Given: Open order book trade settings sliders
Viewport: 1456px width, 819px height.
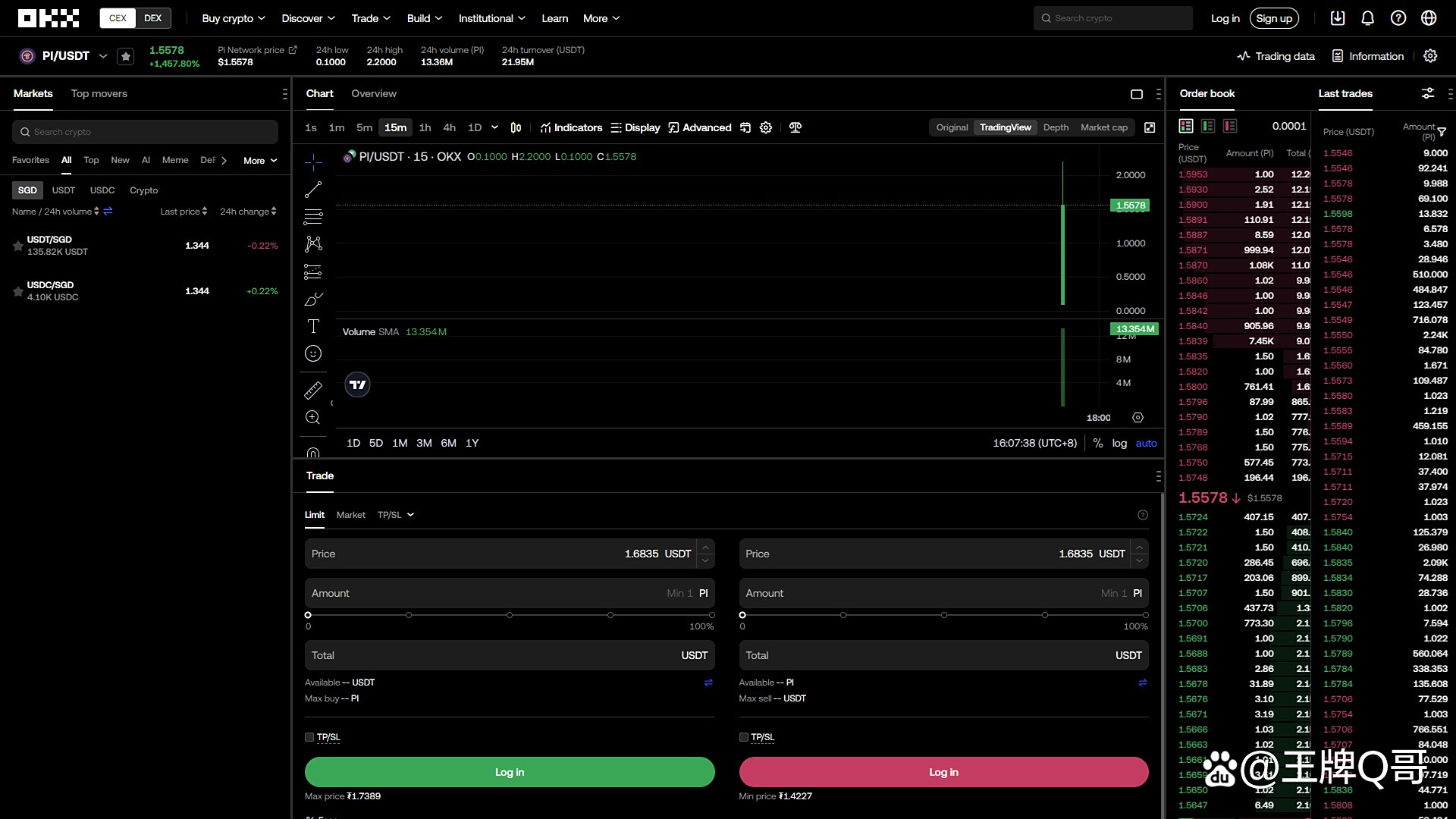Looking at the screenshot, I should tap(1428, 93).
